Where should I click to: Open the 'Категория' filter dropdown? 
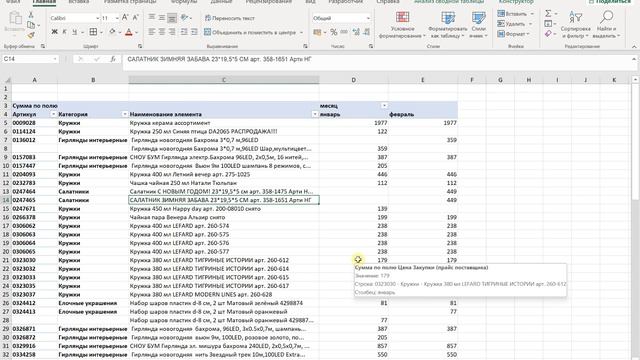(124, 114)
